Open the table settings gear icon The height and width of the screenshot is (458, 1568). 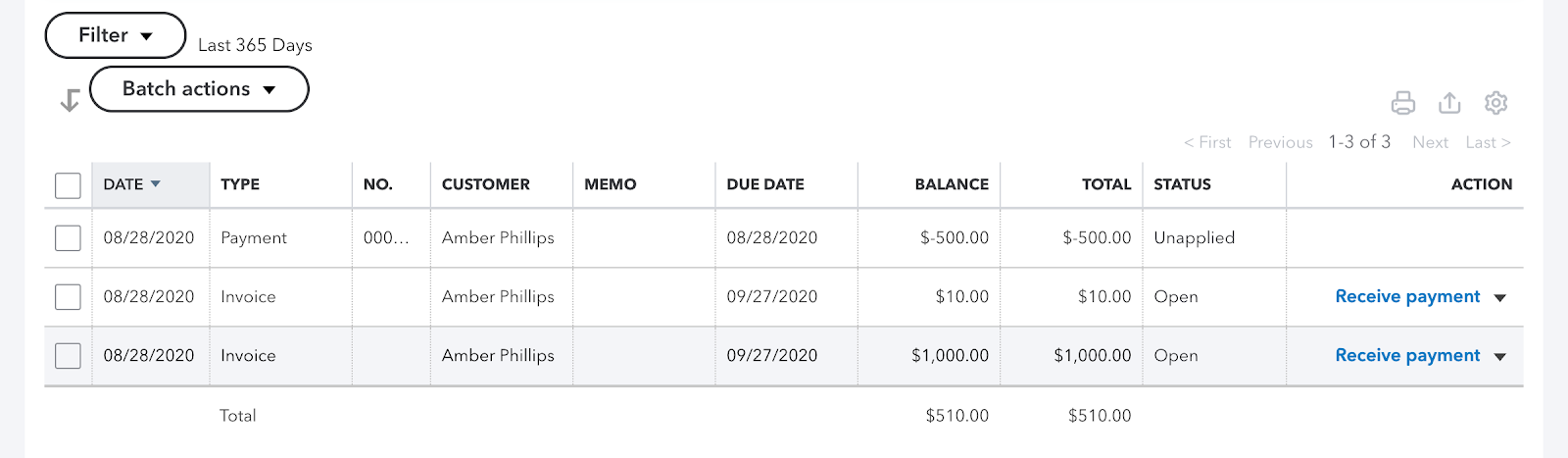[x=1495, y=103]
